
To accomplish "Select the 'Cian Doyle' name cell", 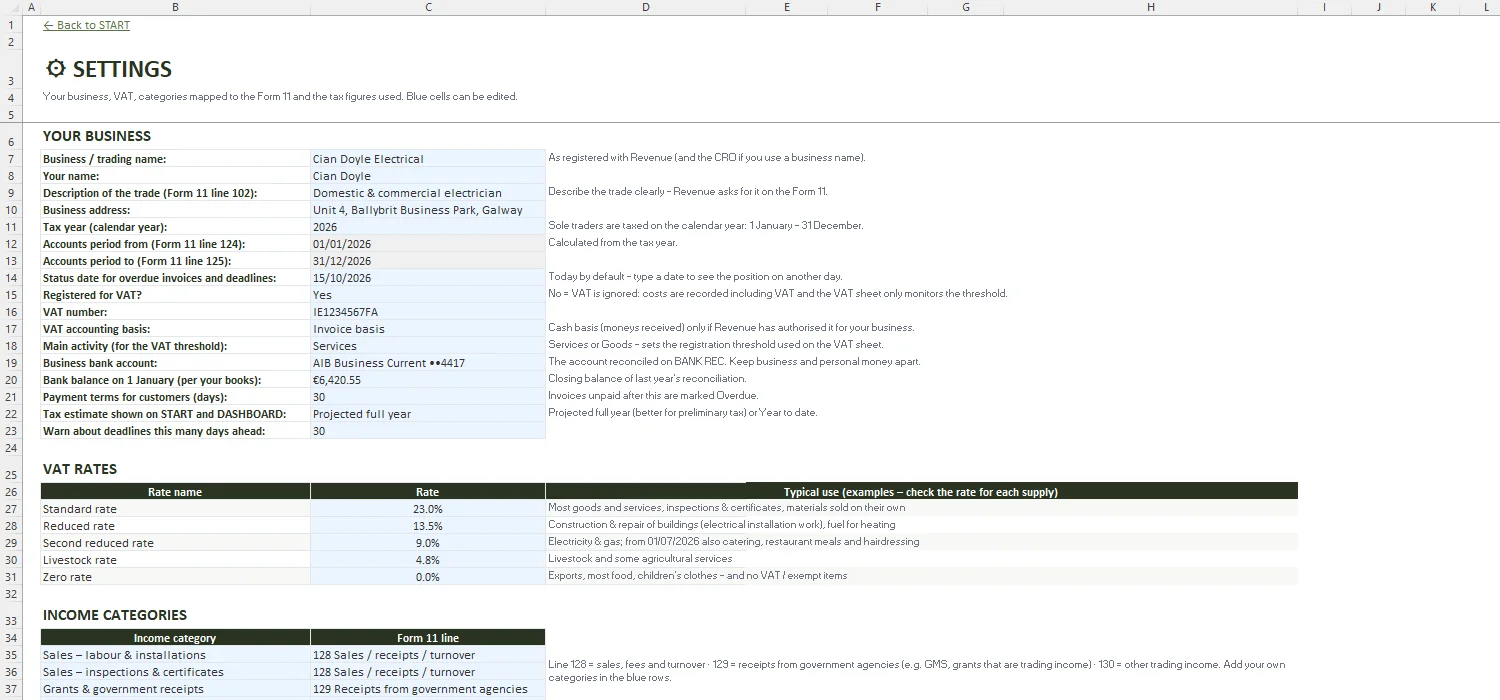I will (x=428, y=176).
